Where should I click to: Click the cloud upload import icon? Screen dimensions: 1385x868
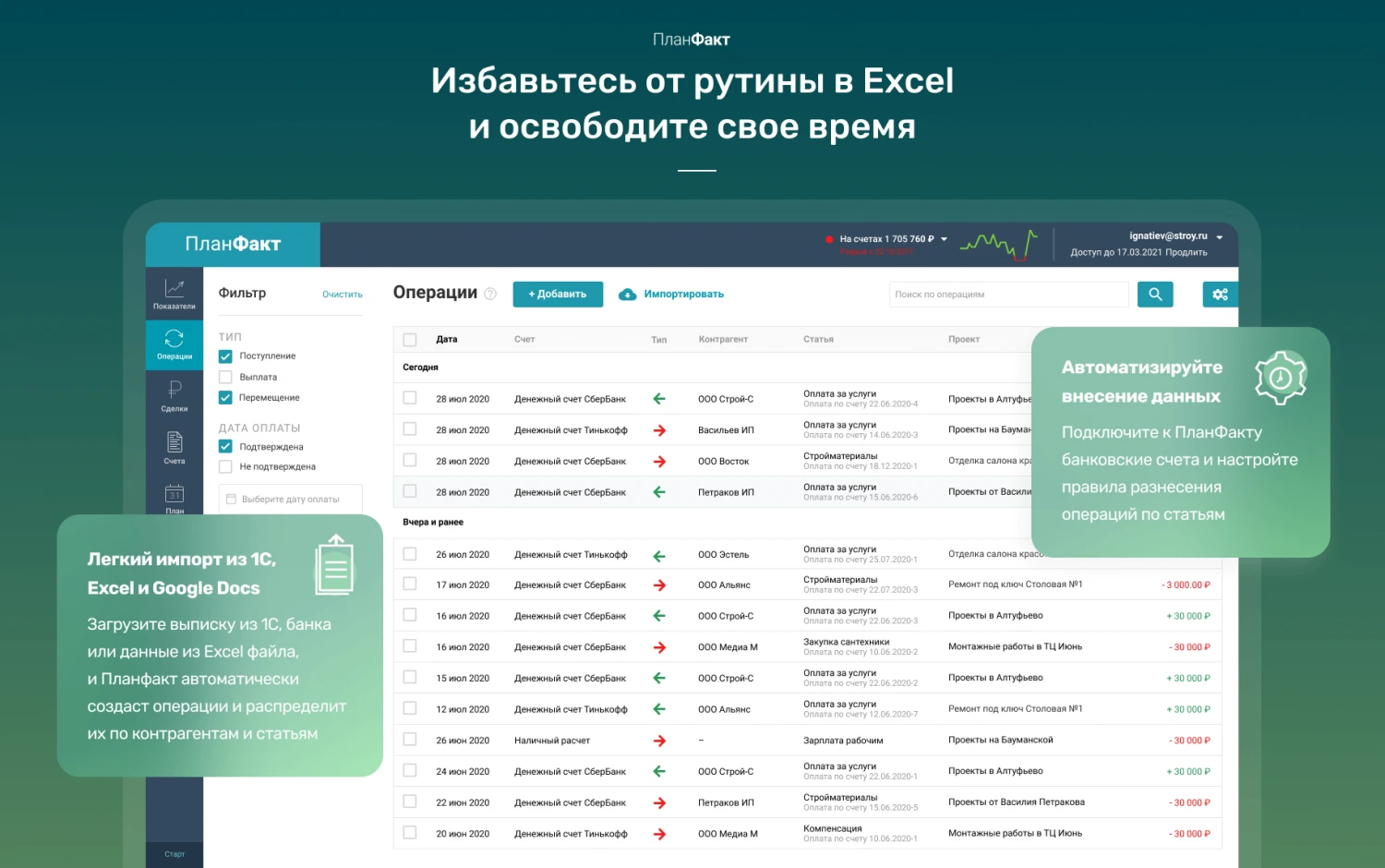(628, 295)
